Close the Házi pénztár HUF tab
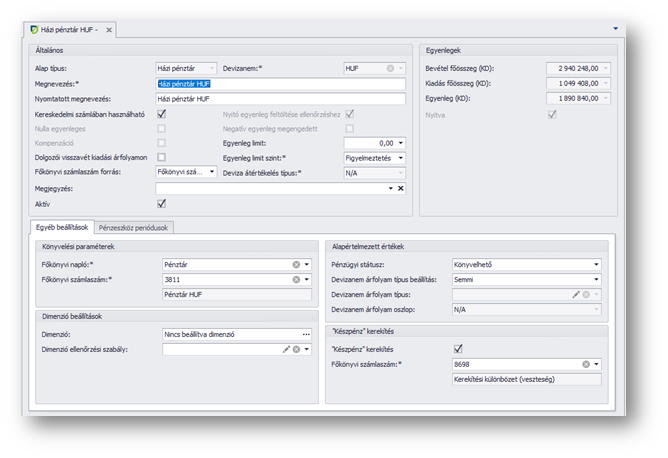 tap(108, 31)
